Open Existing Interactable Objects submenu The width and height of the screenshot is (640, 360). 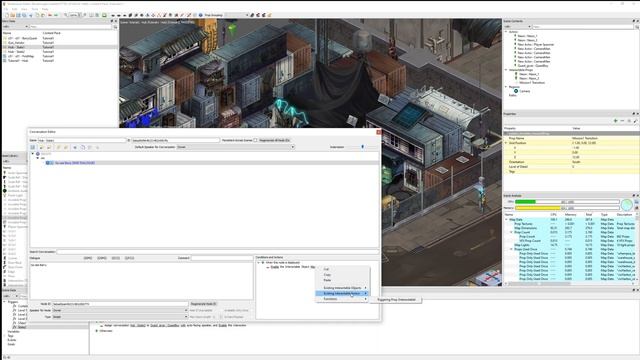tap(343, 288)
